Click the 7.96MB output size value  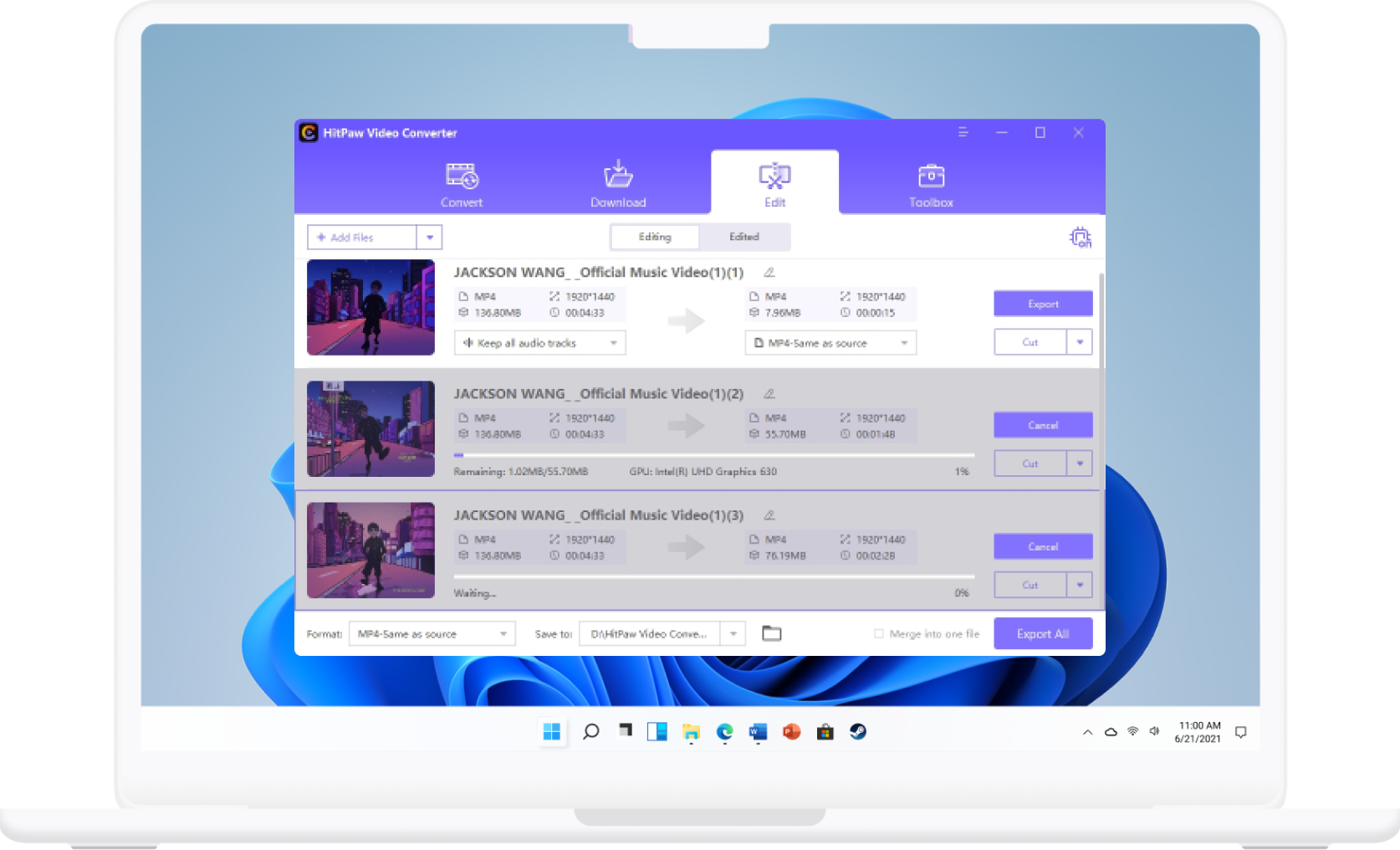[783, 313]
